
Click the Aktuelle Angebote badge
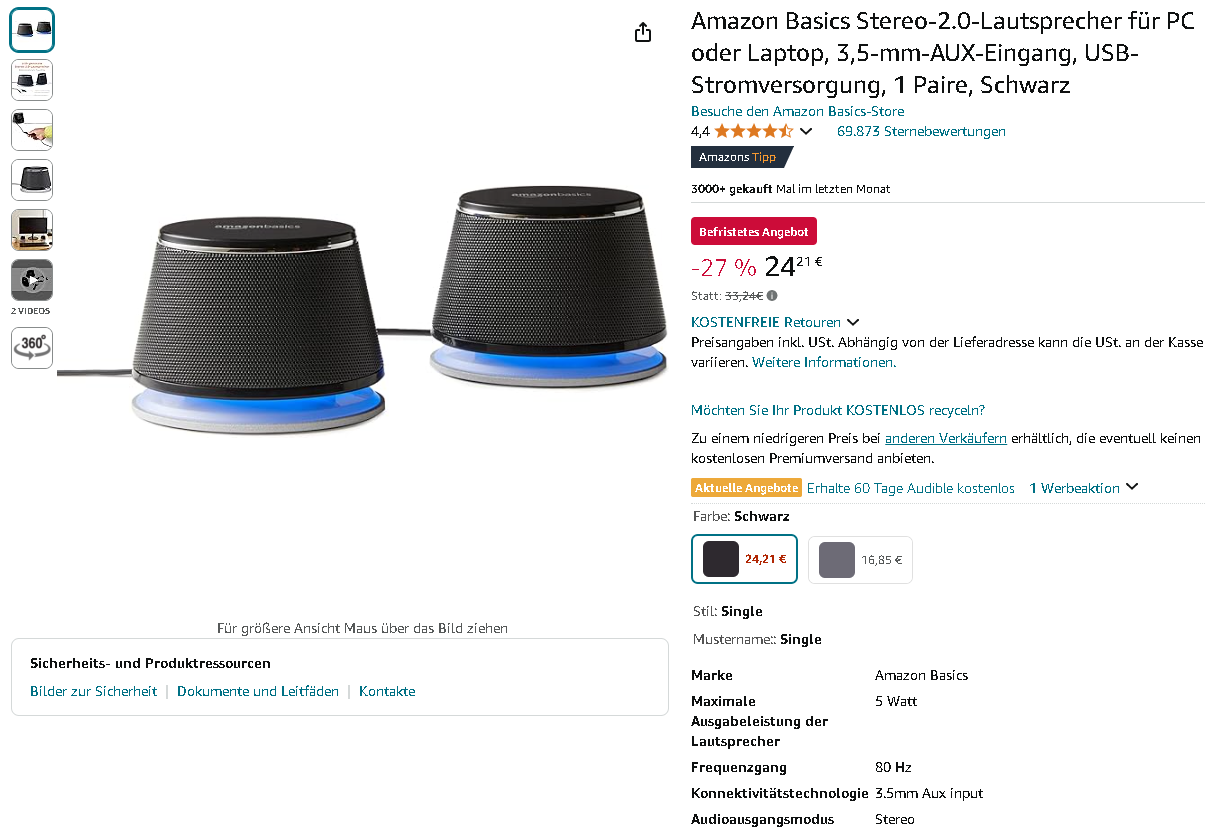tap(746, 488)
